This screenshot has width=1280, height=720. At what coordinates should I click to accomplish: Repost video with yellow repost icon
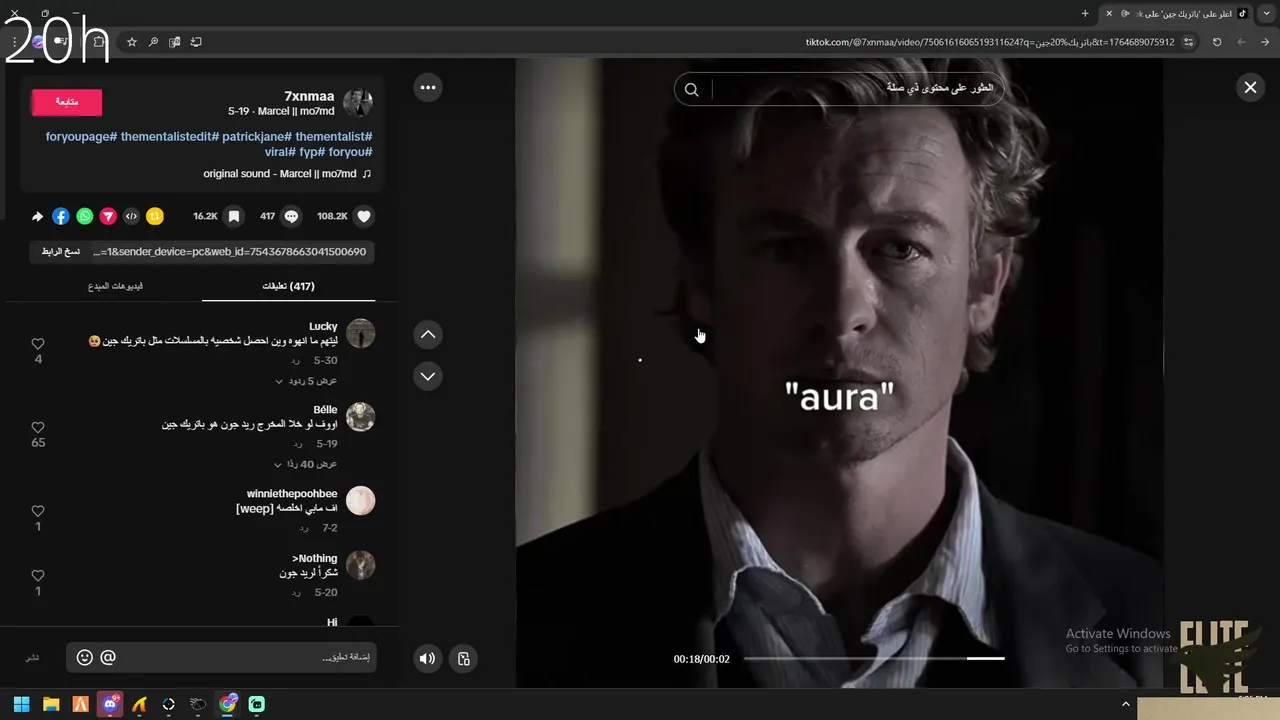tap(155, 216)
